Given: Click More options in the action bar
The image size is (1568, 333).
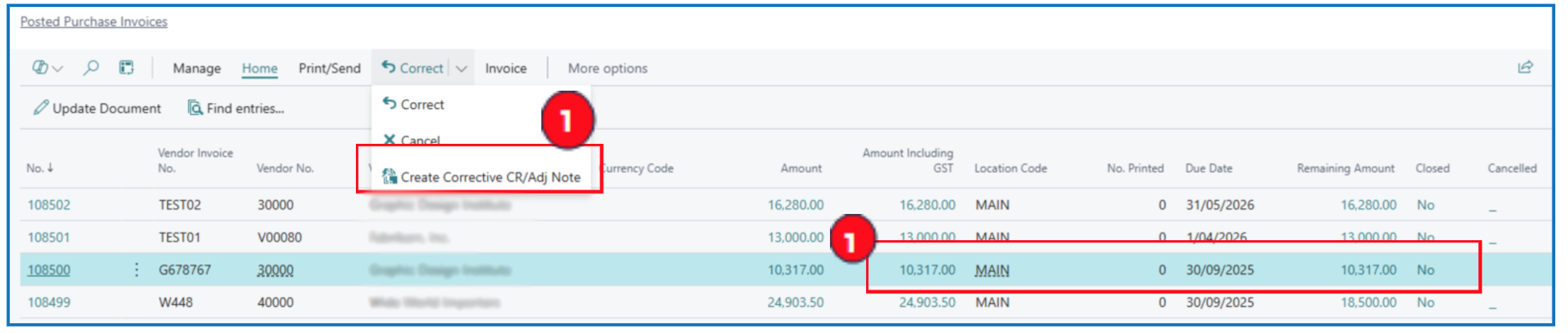Looking at the screenshot, I should (x=607, y=69).
